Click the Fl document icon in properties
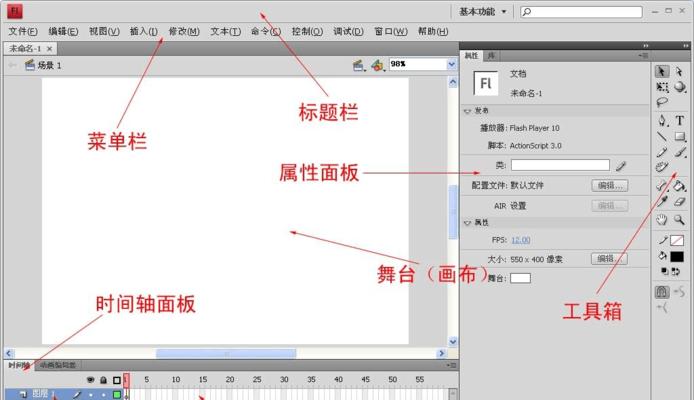The width and height of the screenshot is (694, 400). pos(486,83)
